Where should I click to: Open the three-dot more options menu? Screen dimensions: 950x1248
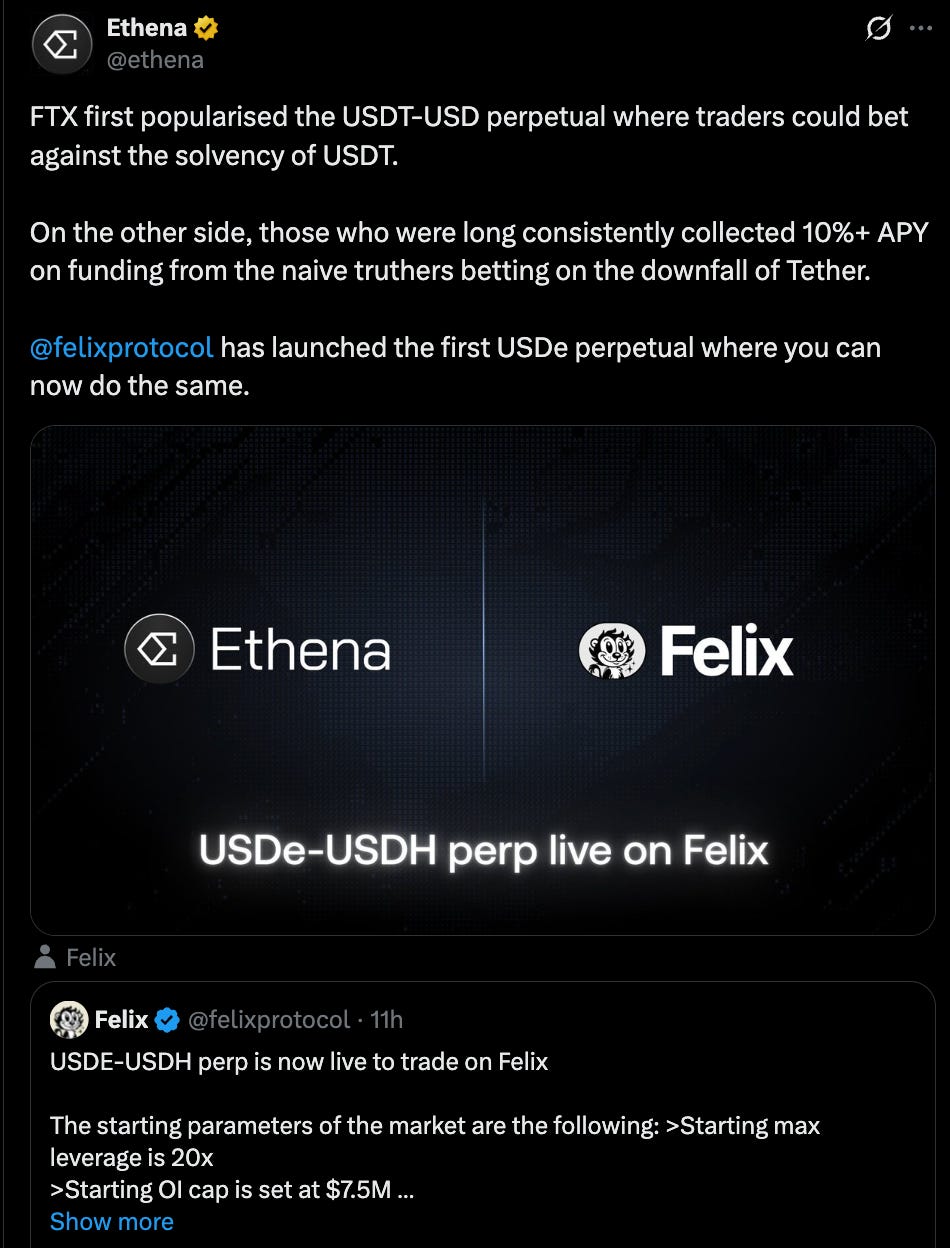pyautogui.click(x=920, y=29)
